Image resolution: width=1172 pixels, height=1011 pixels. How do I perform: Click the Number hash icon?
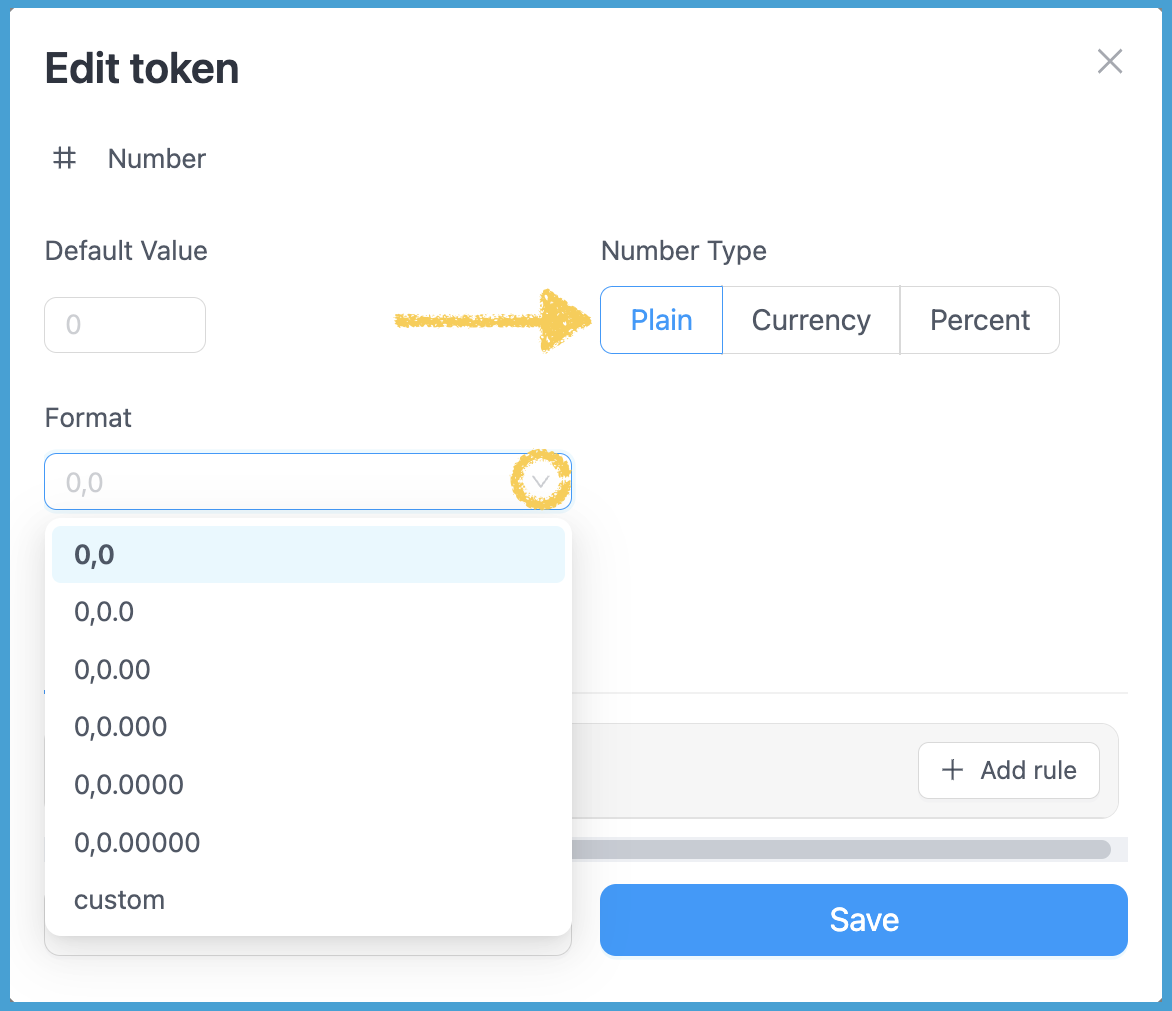click(x=65, y=158)
